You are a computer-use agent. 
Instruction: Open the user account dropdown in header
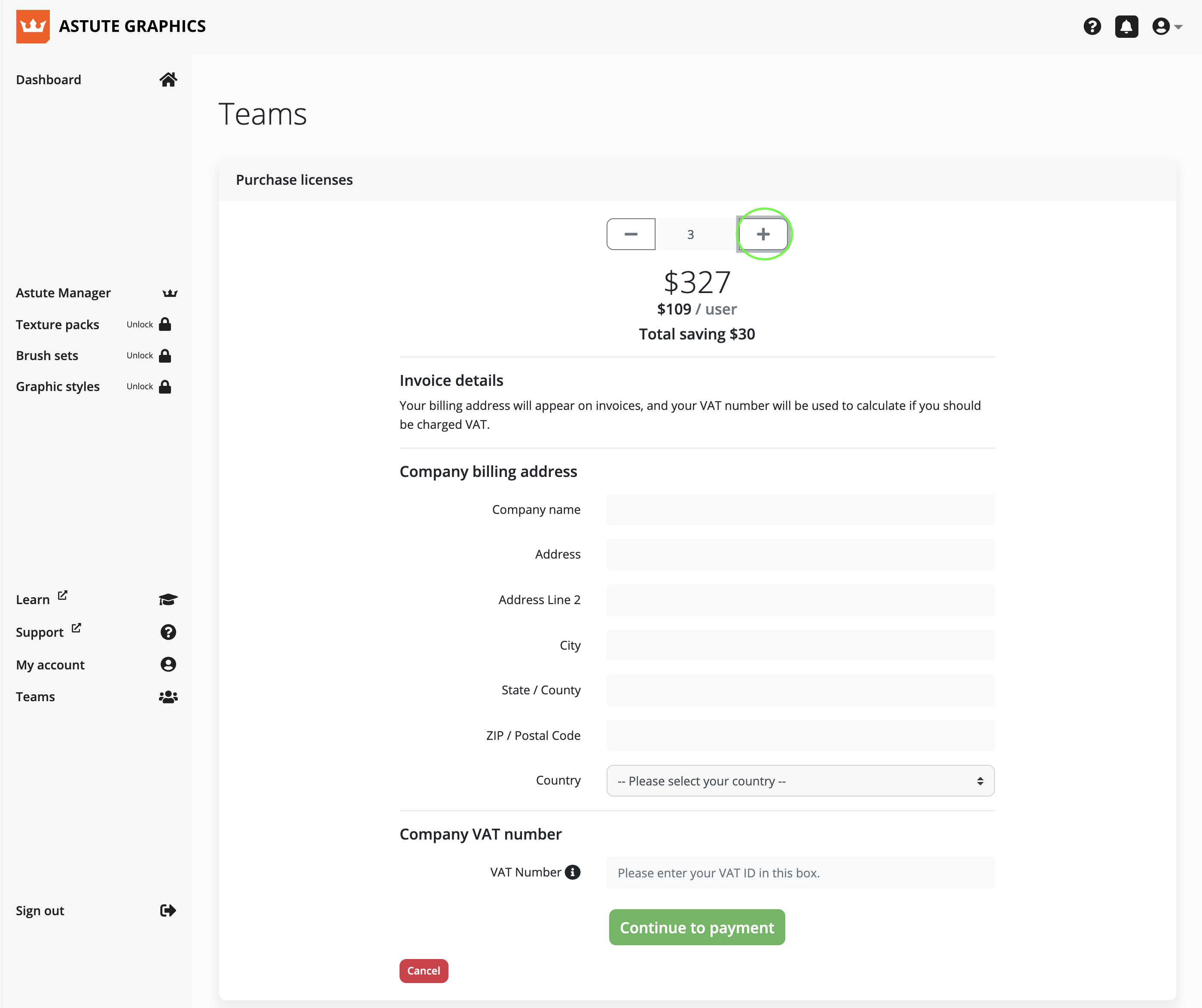[1166, 26]
